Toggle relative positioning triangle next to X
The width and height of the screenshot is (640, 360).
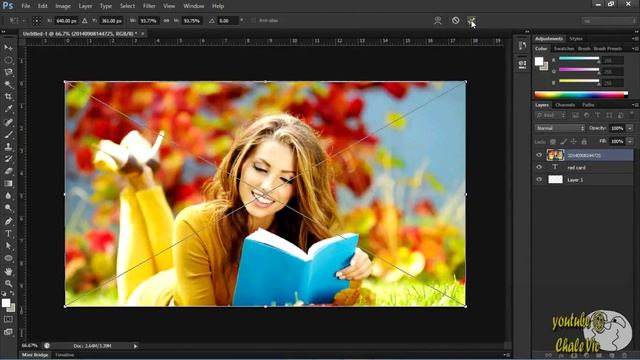click(x=84, y=20)
